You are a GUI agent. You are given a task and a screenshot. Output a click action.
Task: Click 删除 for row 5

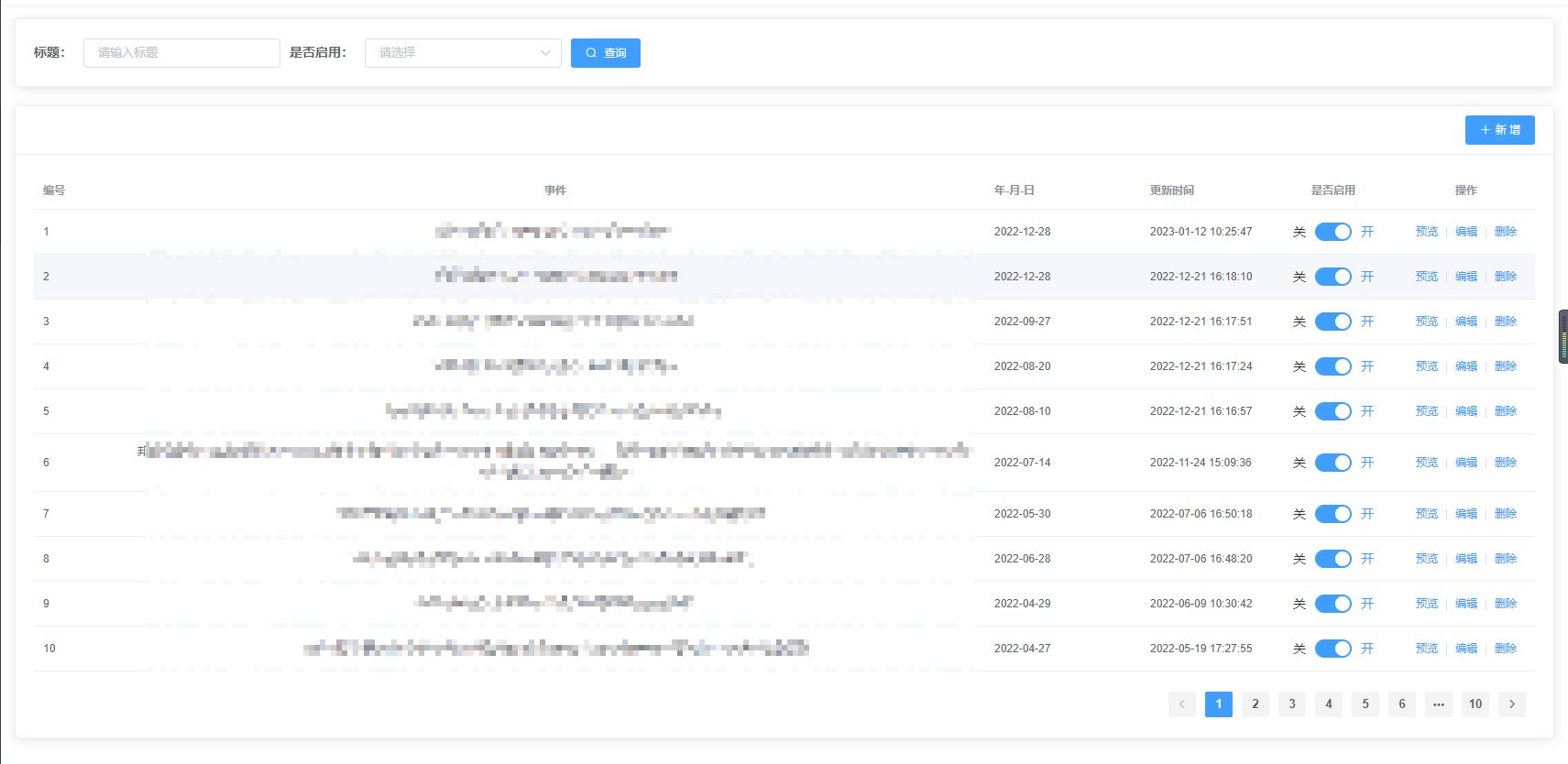tap(1506, 411)
